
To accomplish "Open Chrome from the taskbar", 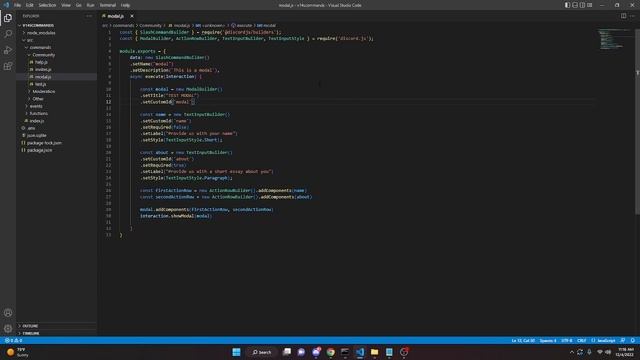I will point(331,352).
